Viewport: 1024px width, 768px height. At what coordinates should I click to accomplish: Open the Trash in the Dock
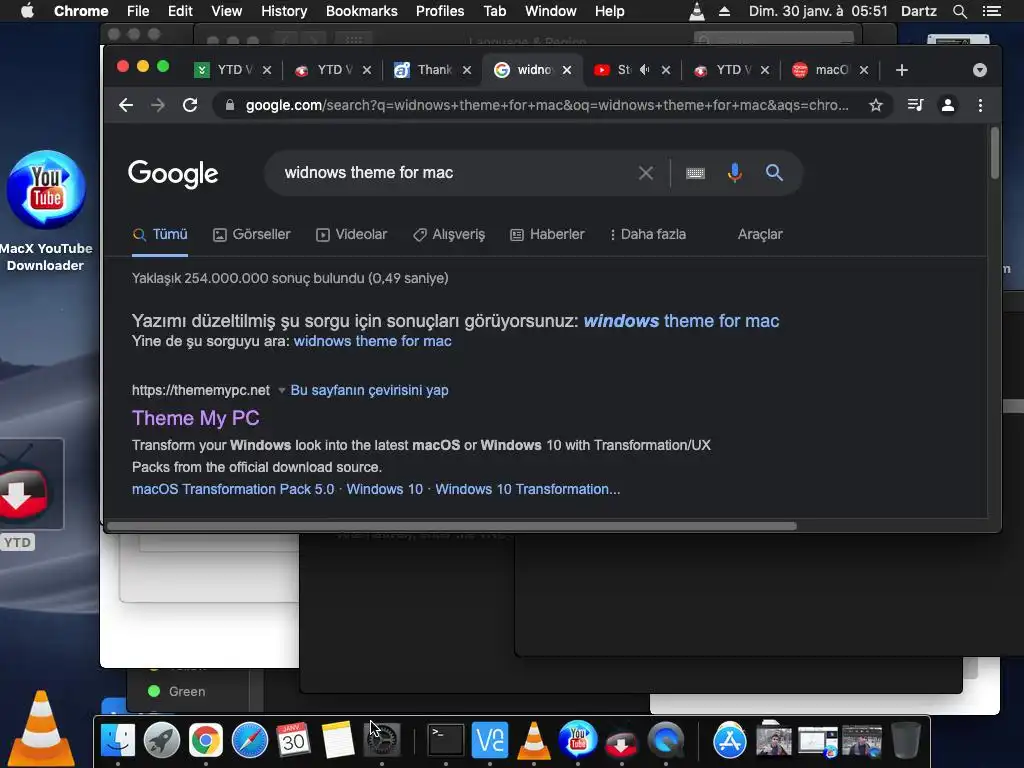[x=906, y=741]
